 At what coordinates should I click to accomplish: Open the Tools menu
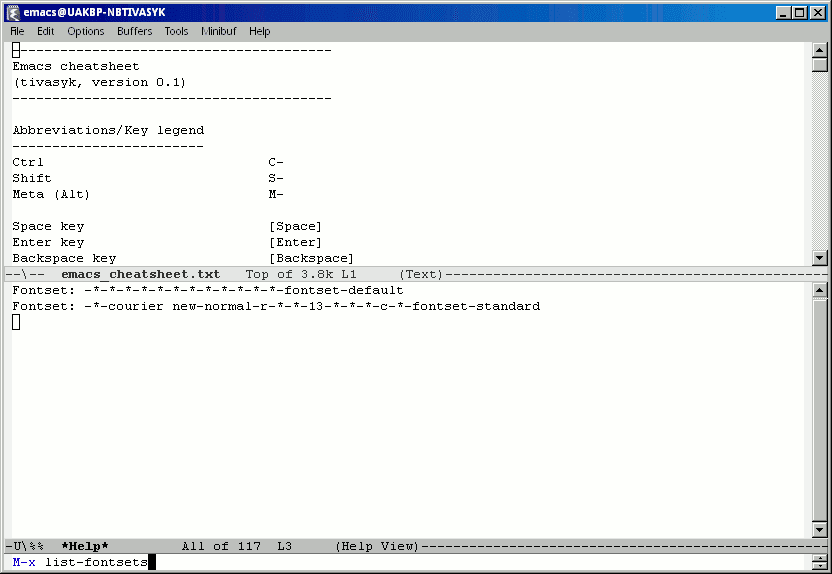[x=176, y=31]
